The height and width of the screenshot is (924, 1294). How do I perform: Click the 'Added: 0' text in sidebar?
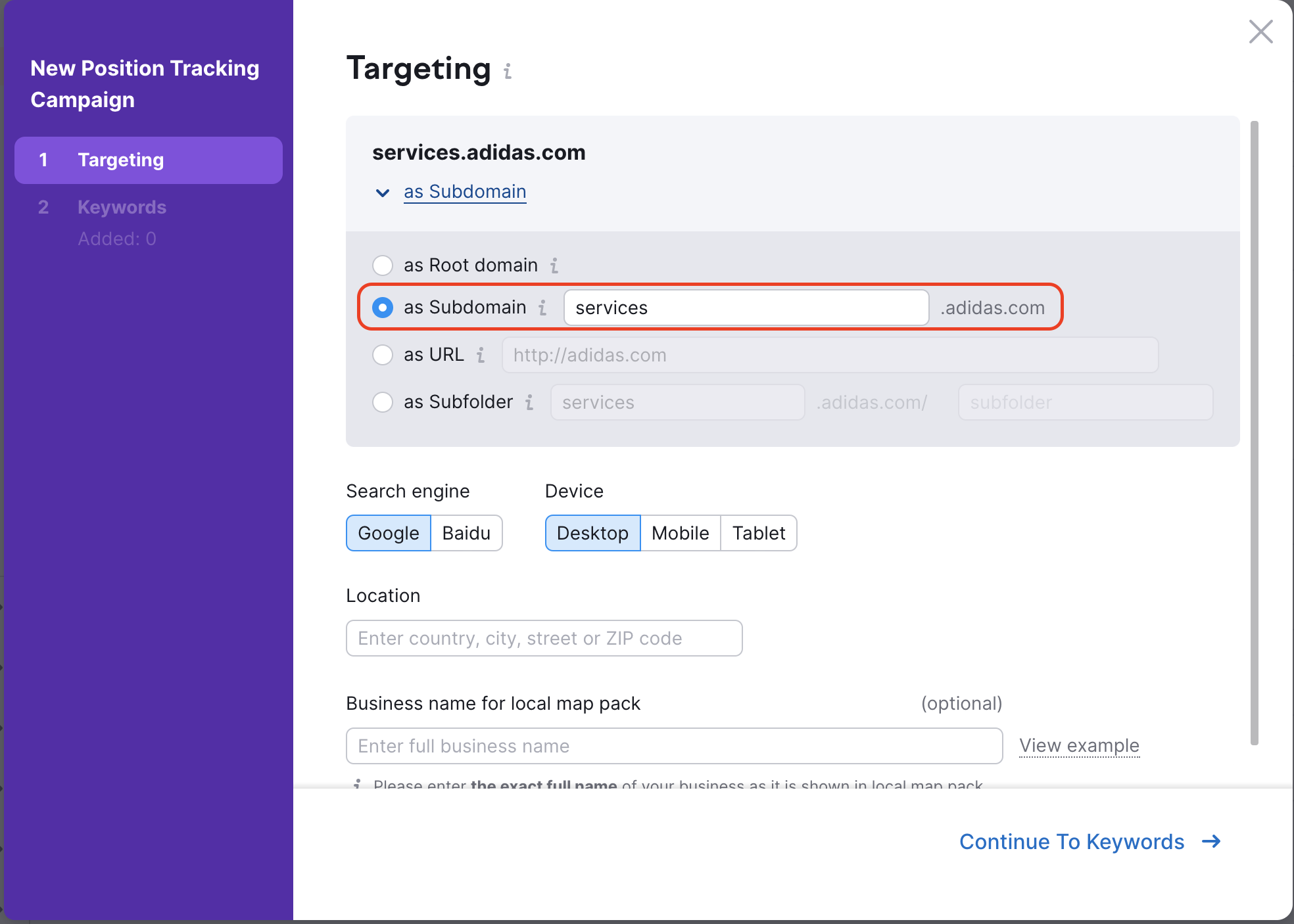pyautogui.click(x=117, y=239)
